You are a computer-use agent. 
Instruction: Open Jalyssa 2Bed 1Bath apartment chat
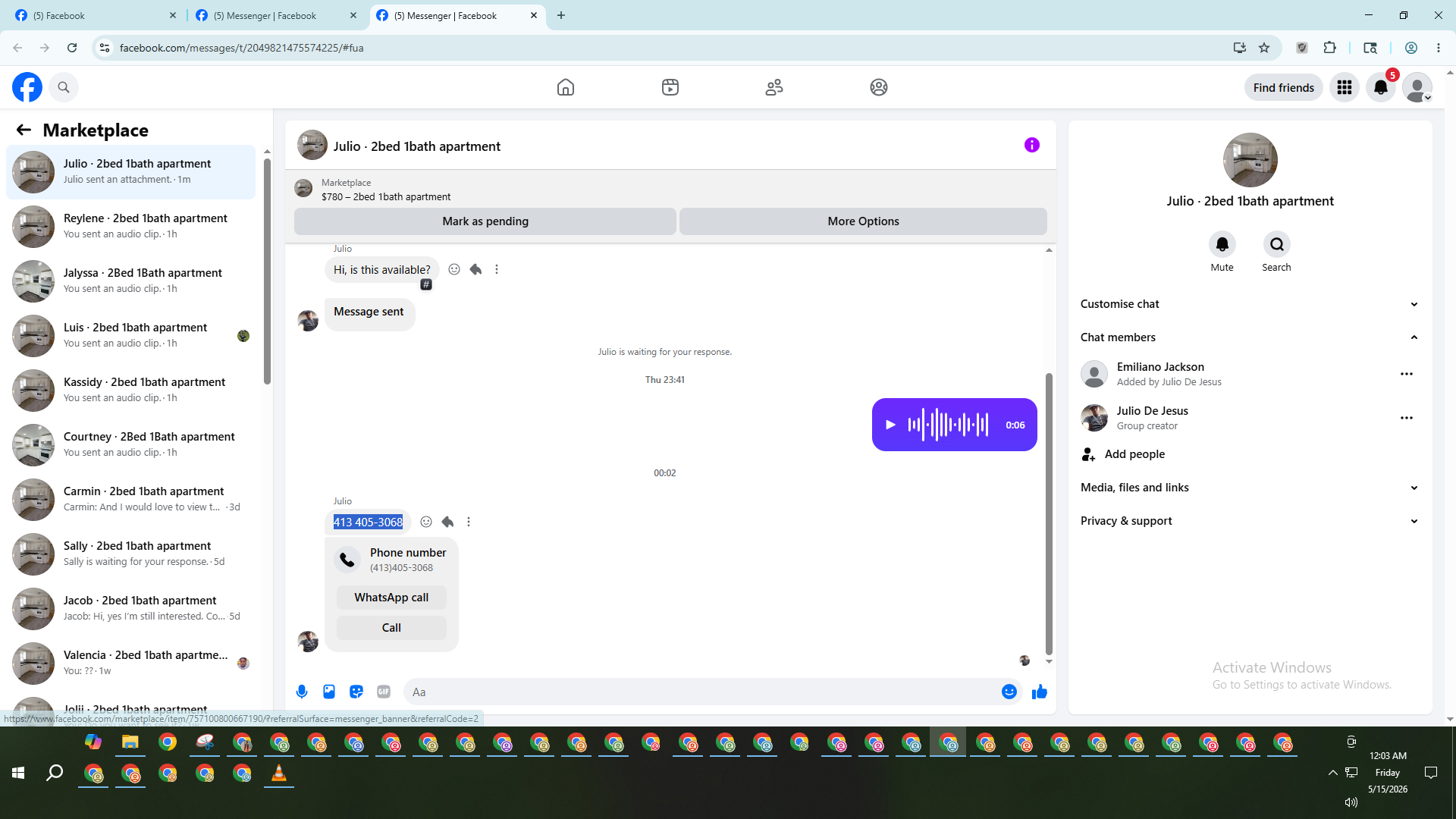(131, 281)
